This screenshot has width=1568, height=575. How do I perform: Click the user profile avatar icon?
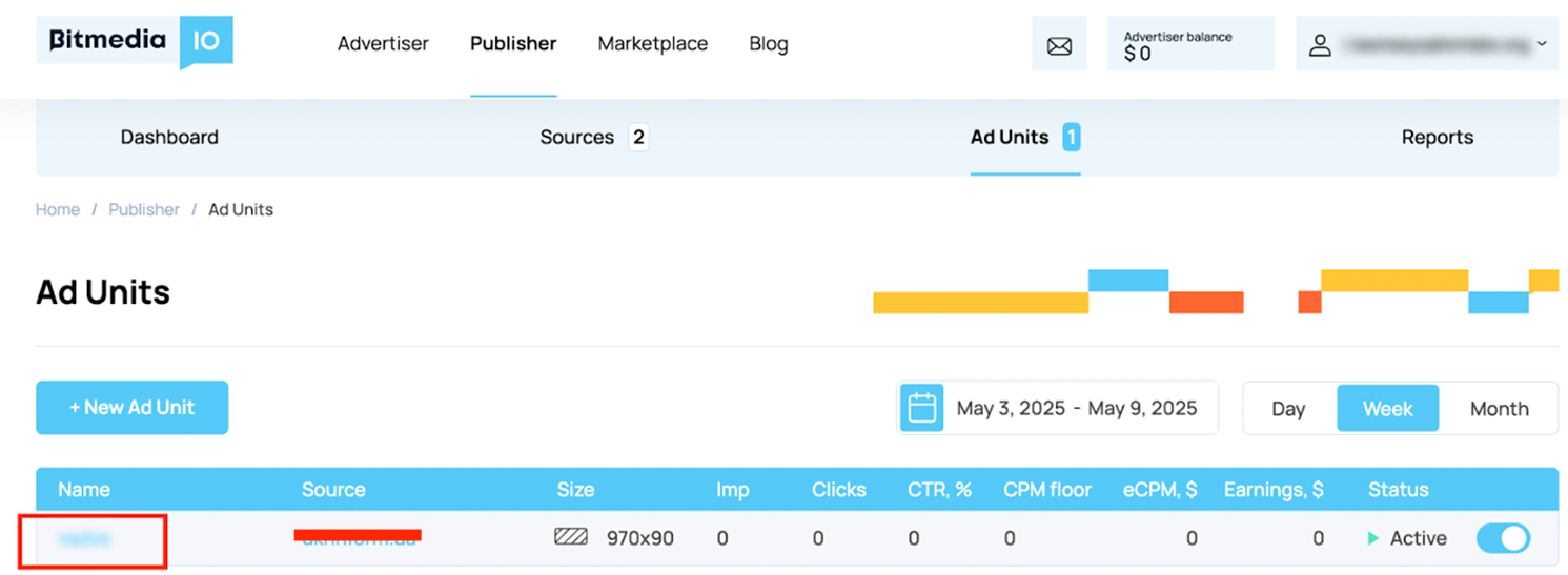click(x=1319, y=46)
